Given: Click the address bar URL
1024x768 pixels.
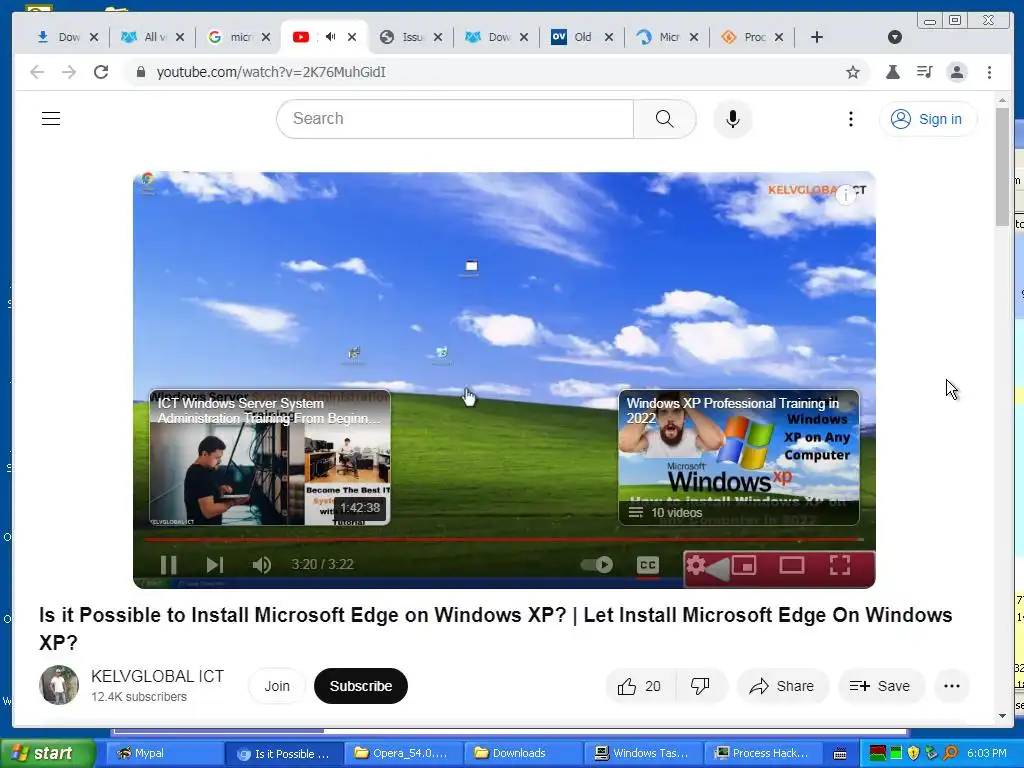Looking at the screenshot, I should point(271,72).
